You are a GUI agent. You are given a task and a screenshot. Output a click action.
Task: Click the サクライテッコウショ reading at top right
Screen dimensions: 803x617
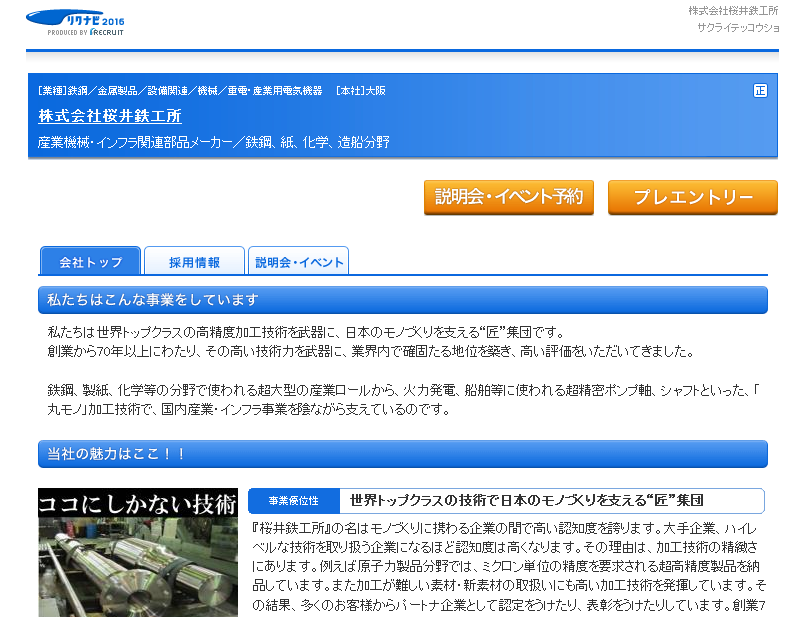[738, 28]
